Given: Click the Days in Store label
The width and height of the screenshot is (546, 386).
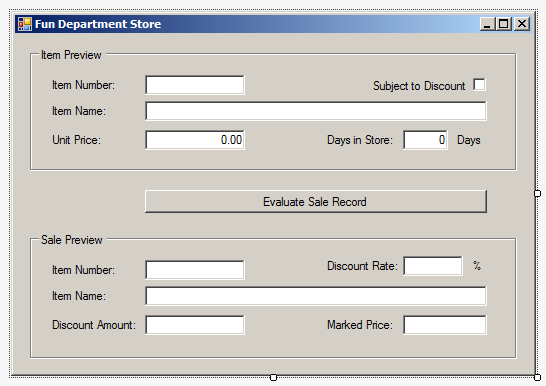Looking at the screenshot, I should (x=360, y=140).
